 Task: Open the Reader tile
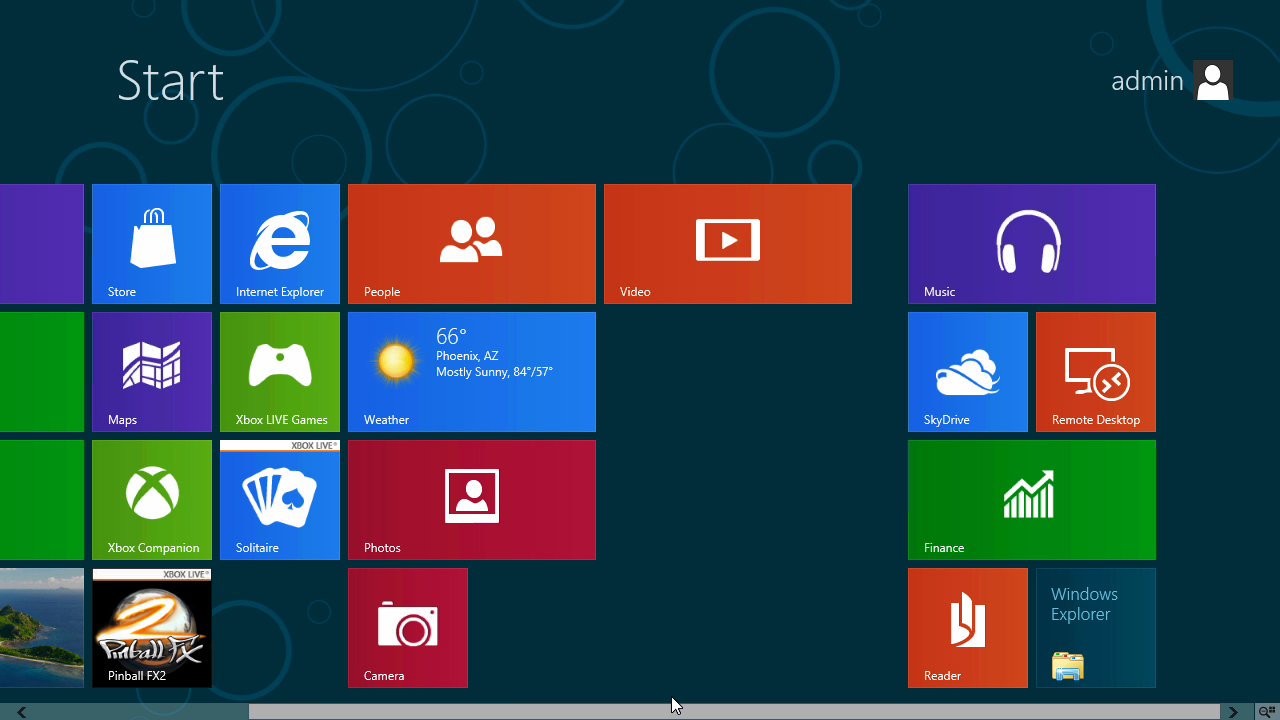968,628
